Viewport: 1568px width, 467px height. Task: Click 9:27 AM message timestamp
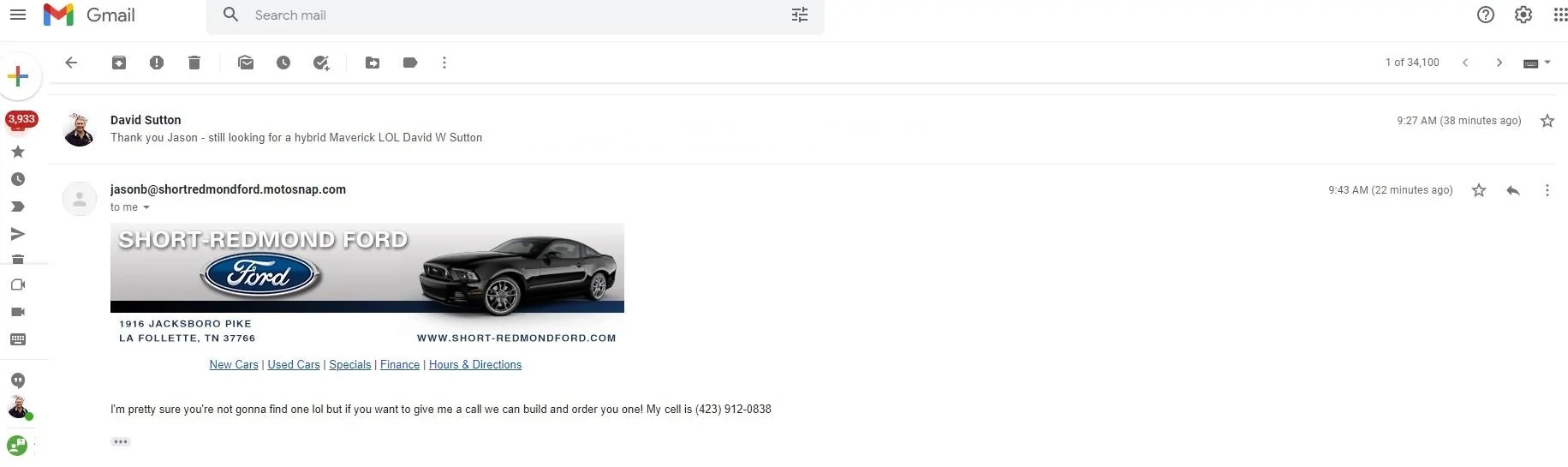coord(1459,121)
